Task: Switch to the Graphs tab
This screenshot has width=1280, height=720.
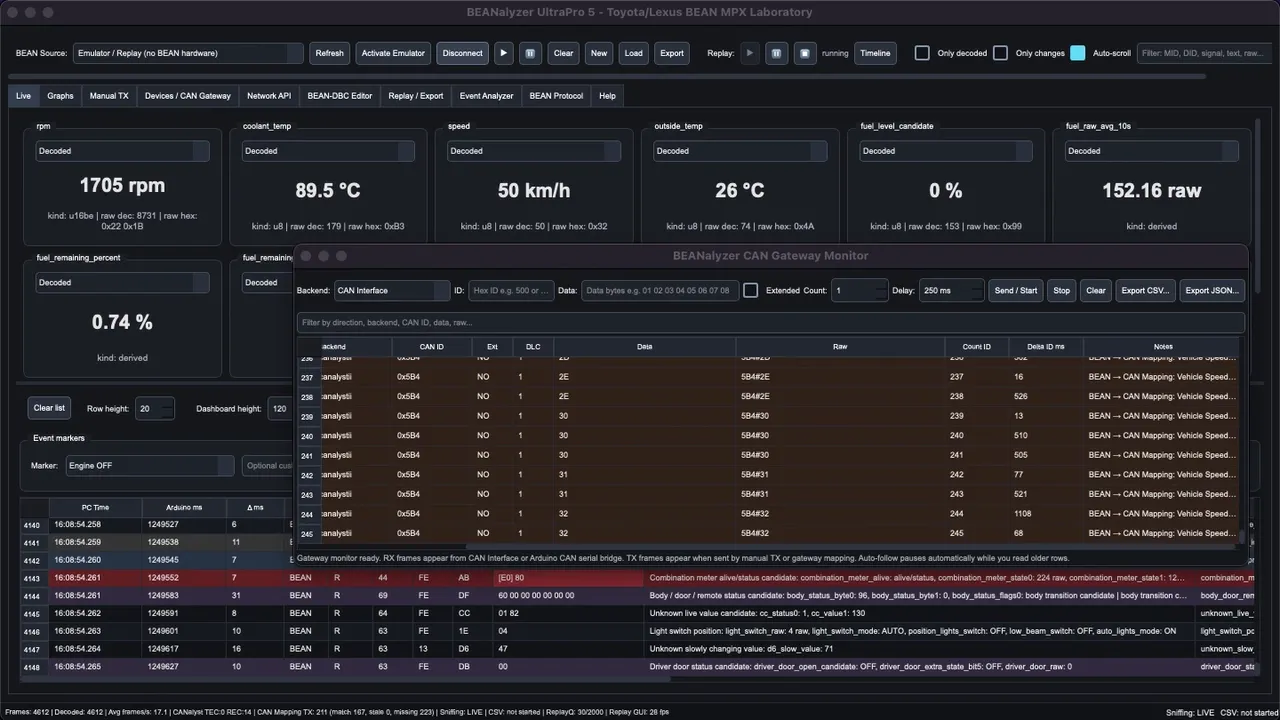Action: pyautogui.click(x=60, y=96)
